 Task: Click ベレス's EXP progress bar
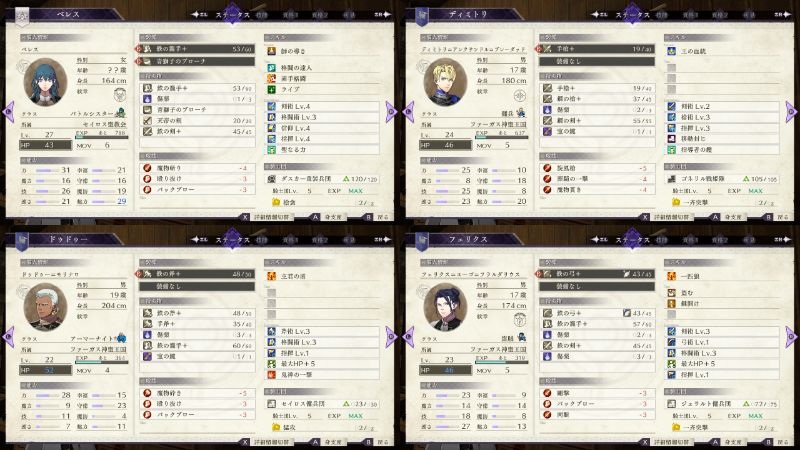pos(102,138)
